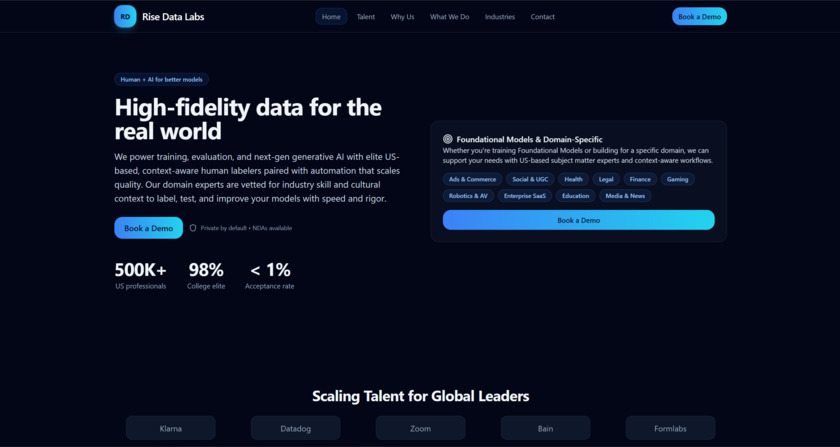Image resolution: width=840 pixels, height=447 pixels.
Task: Go to the Talent page
Action: [x=366, y=17]
